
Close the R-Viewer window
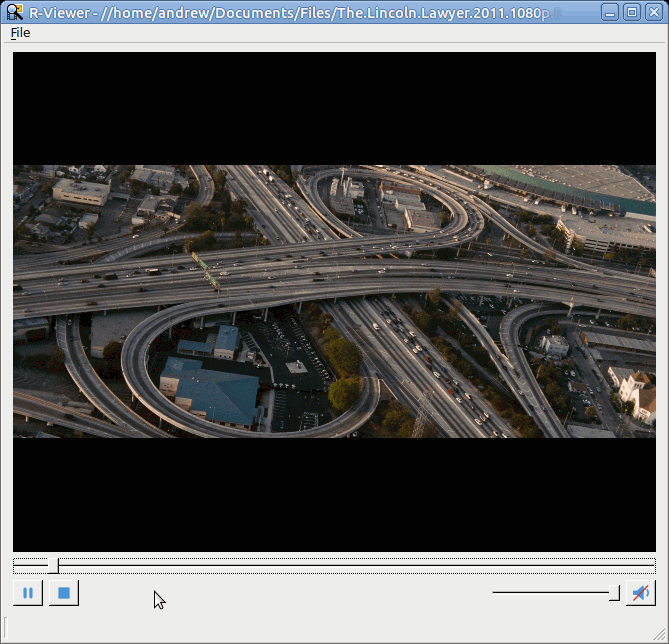pyautogui.click(x=654, y=12)
